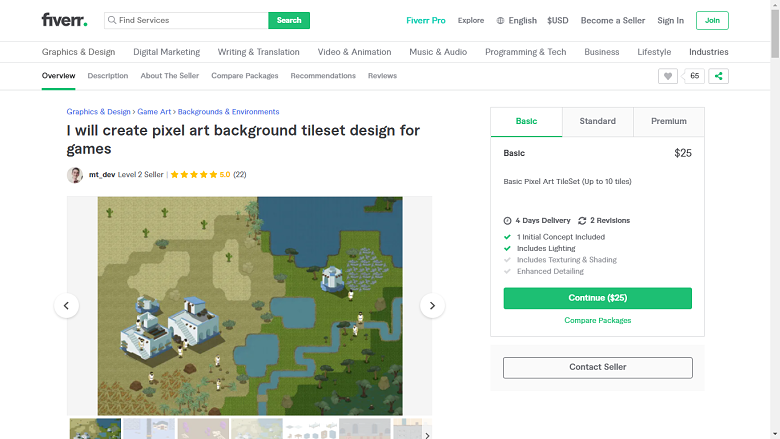Open mt_dev seller profile name
Image resolution: width=780 pixels, height=439 pixels.
click(102, 175)
